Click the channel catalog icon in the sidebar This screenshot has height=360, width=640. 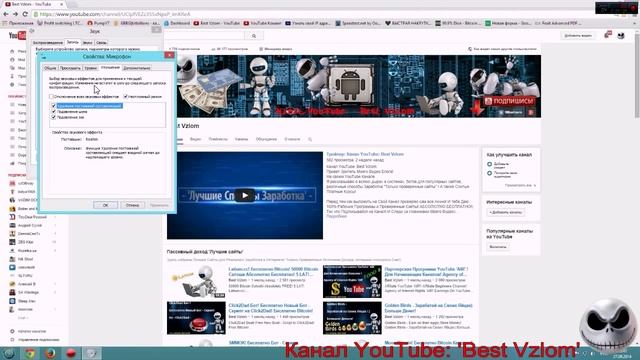pos(12,331)
